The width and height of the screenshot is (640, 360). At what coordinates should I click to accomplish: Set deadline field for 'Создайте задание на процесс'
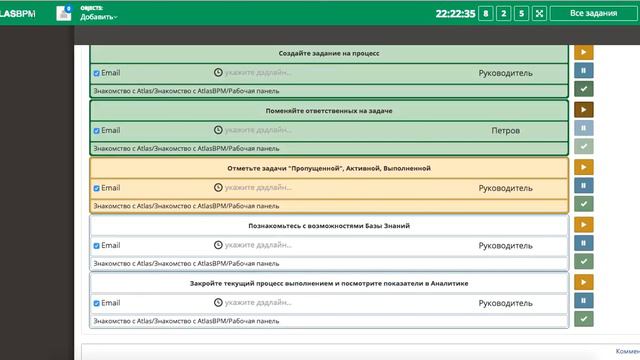(x=258, y=73)
